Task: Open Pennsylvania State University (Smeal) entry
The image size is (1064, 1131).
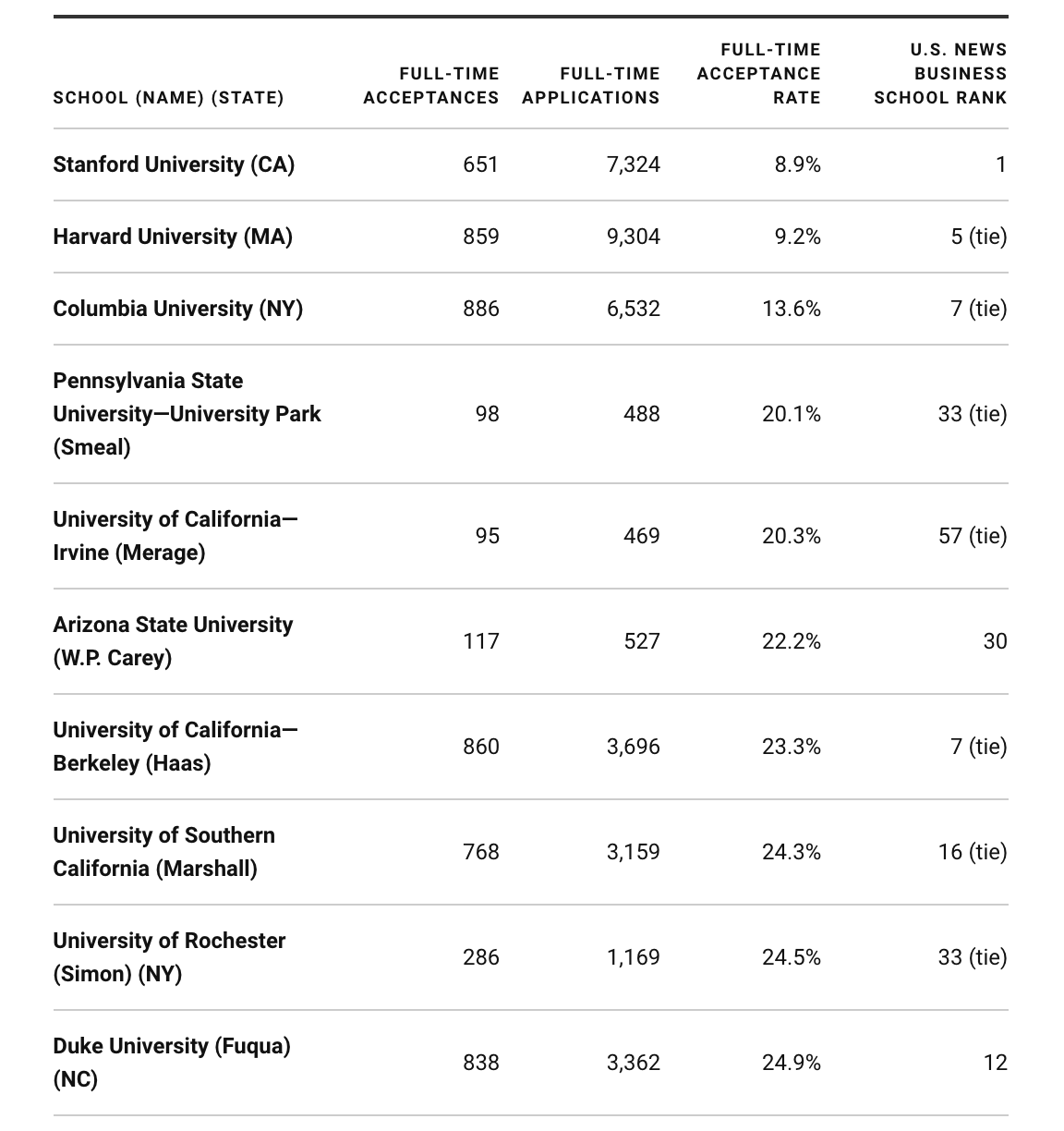Action: click(x=187, y=414)
